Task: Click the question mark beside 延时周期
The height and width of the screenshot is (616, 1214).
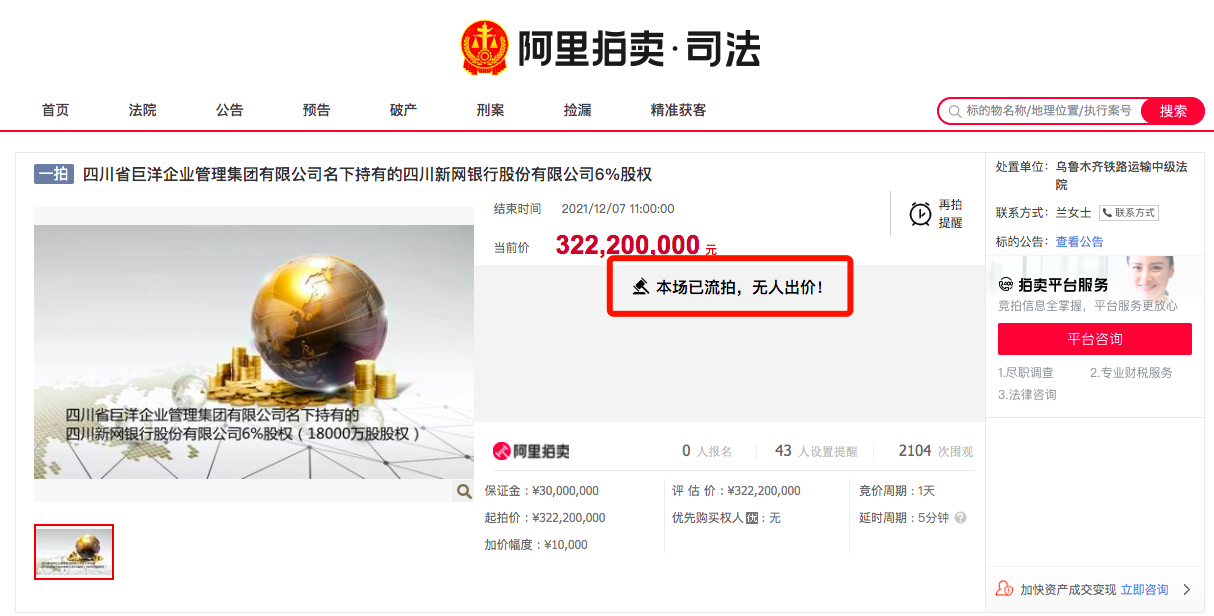Action: tap(960, 518)
